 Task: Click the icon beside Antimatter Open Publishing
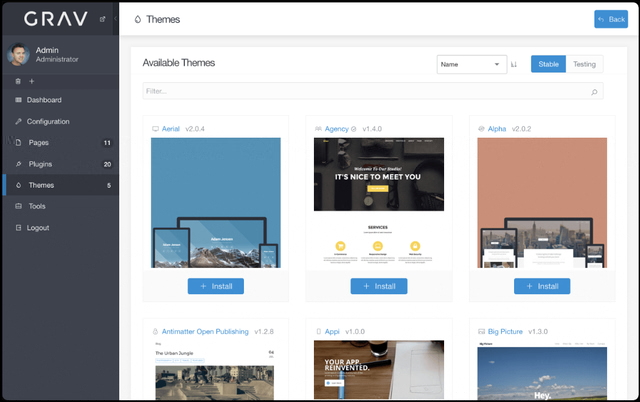pos(155,331)
